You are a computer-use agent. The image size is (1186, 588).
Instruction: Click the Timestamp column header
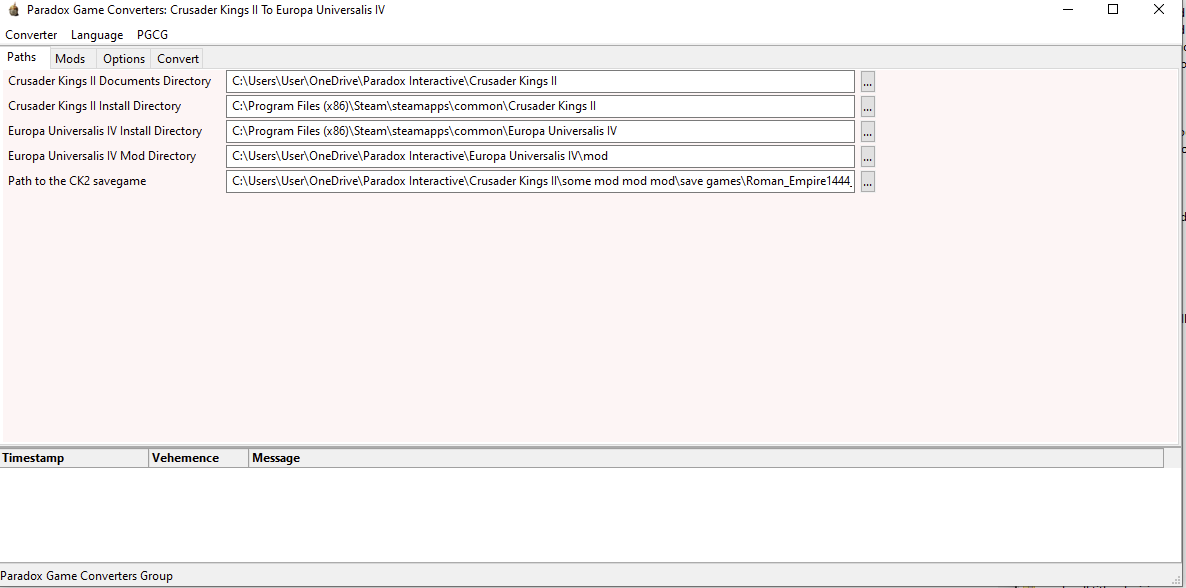click(x=74, y=458)
